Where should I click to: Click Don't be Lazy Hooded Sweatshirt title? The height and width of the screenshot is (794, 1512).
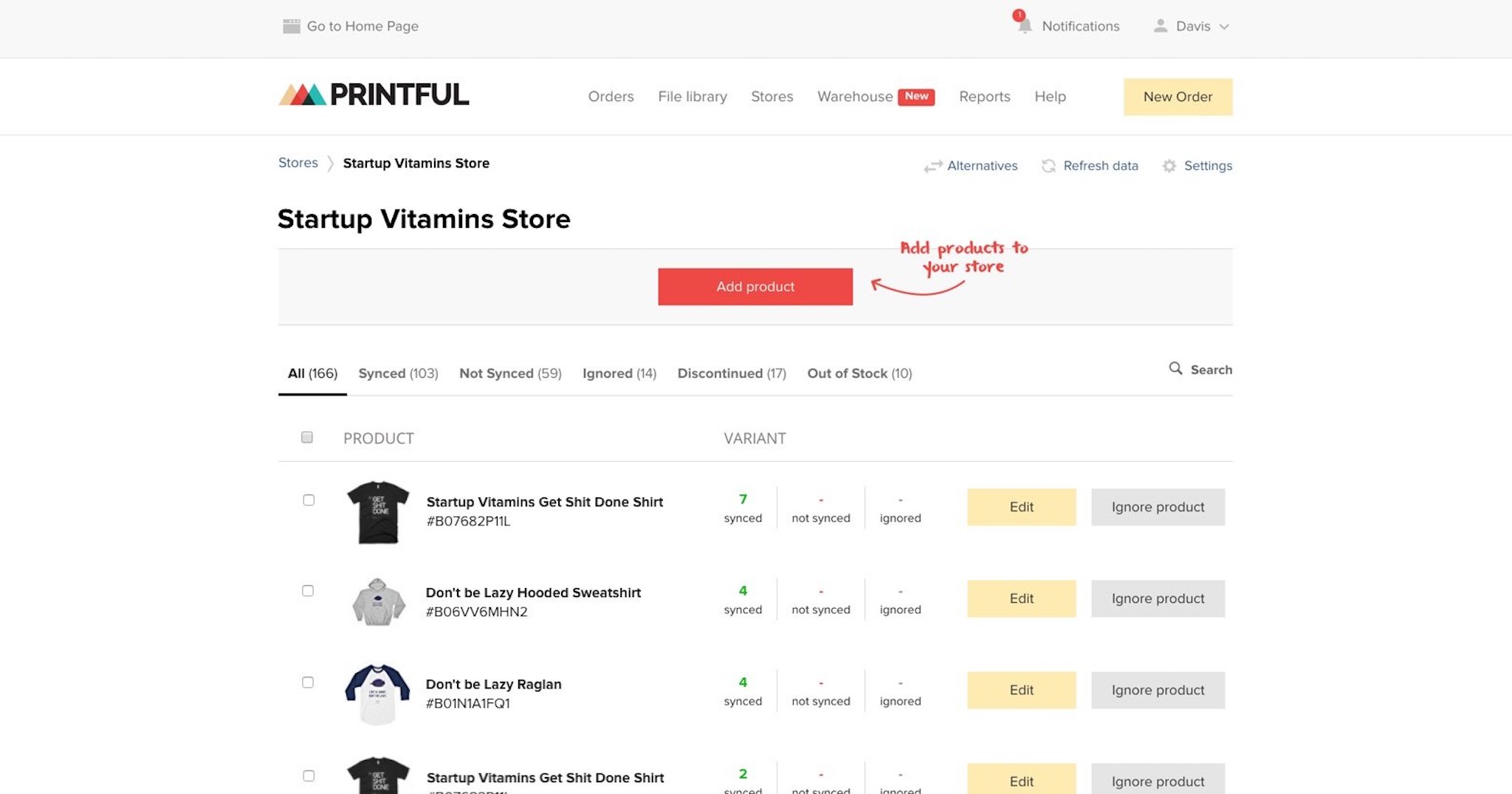533,593
